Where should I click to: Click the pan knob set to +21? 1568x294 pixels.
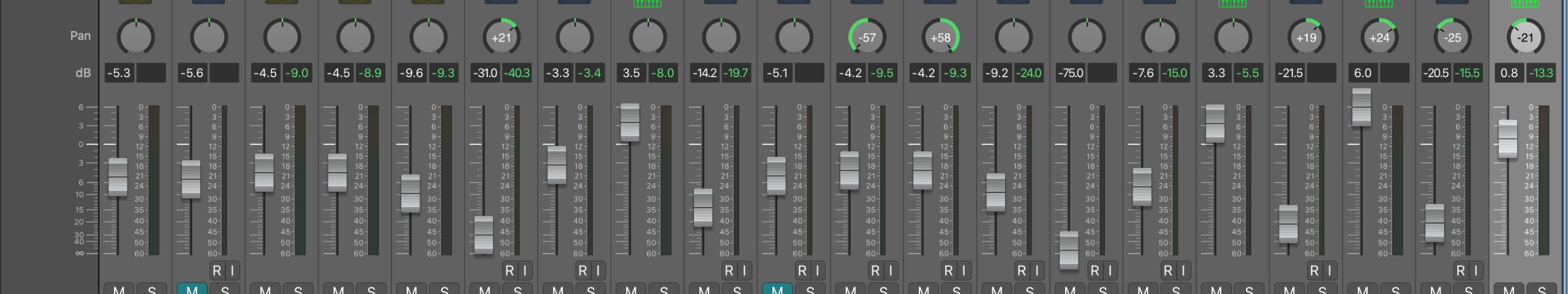[501, 37]
